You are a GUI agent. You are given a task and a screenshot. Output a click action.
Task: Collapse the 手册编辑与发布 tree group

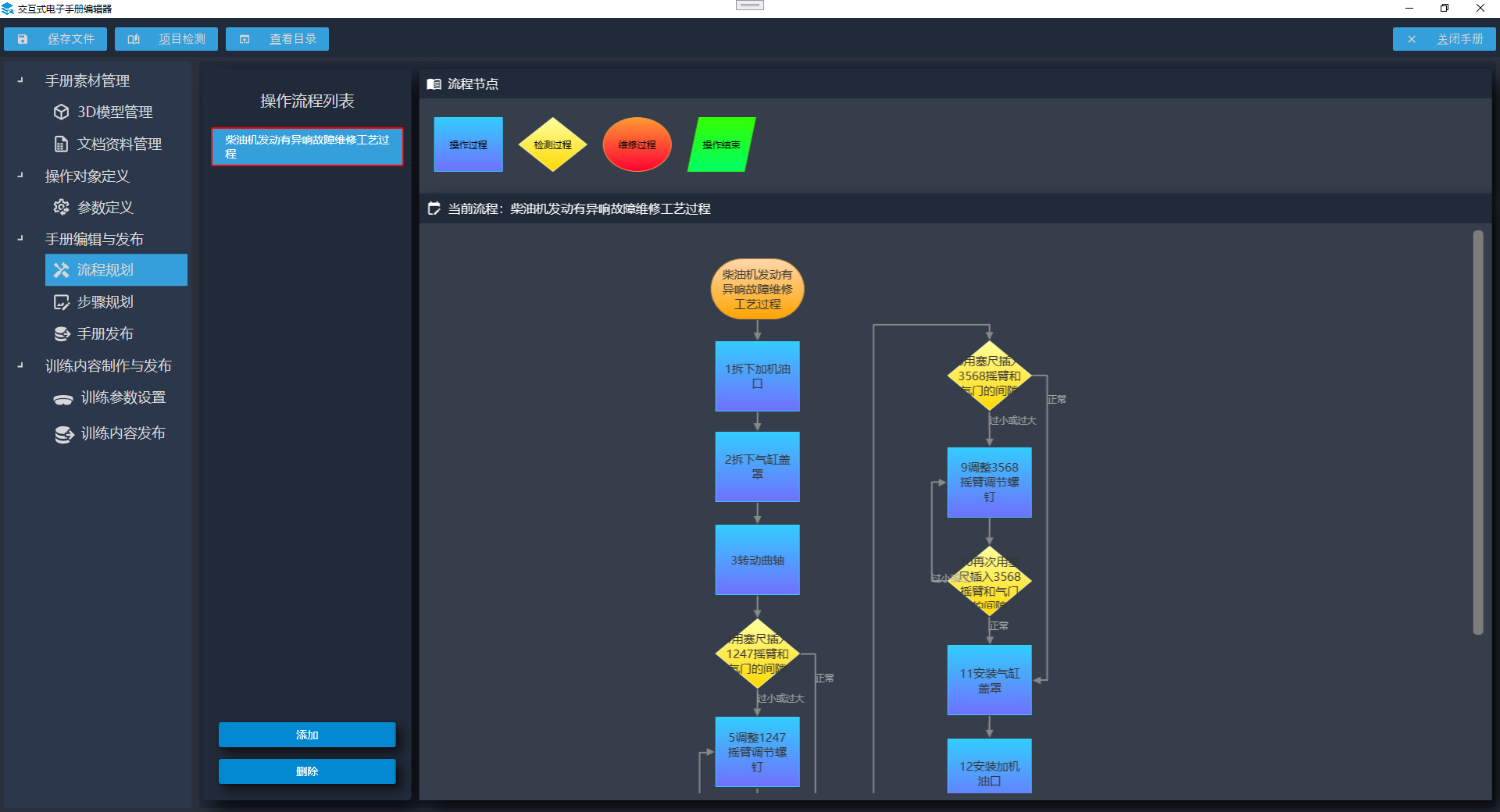[21, 239]
